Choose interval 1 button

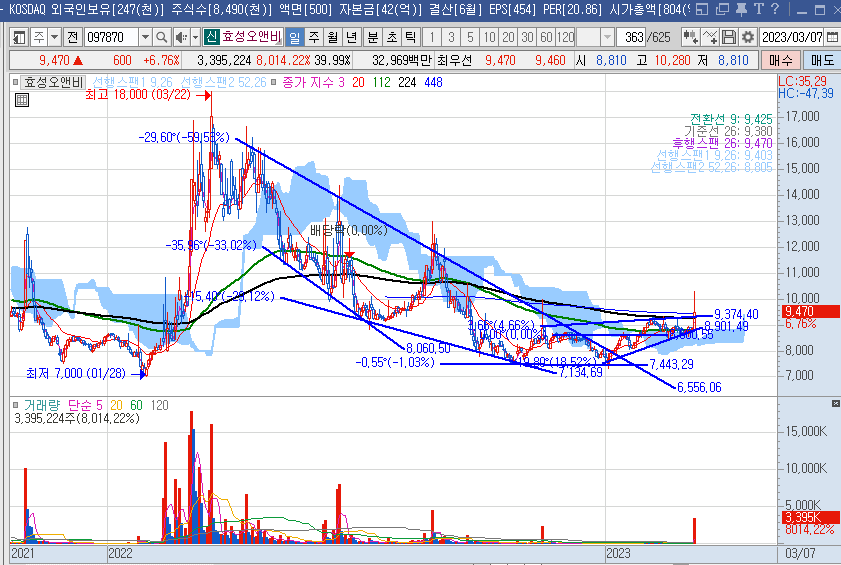[432, 37]
